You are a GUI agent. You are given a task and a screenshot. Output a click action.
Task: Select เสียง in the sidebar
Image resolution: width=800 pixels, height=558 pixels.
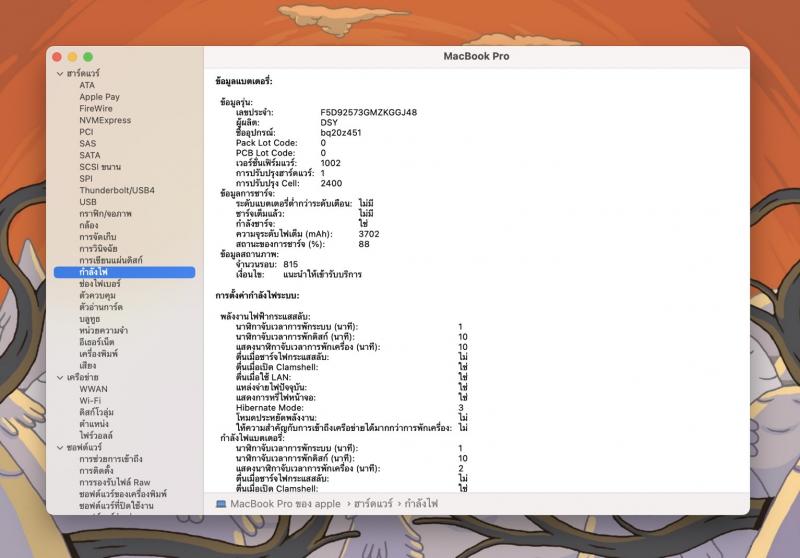(x=87, y=366)
